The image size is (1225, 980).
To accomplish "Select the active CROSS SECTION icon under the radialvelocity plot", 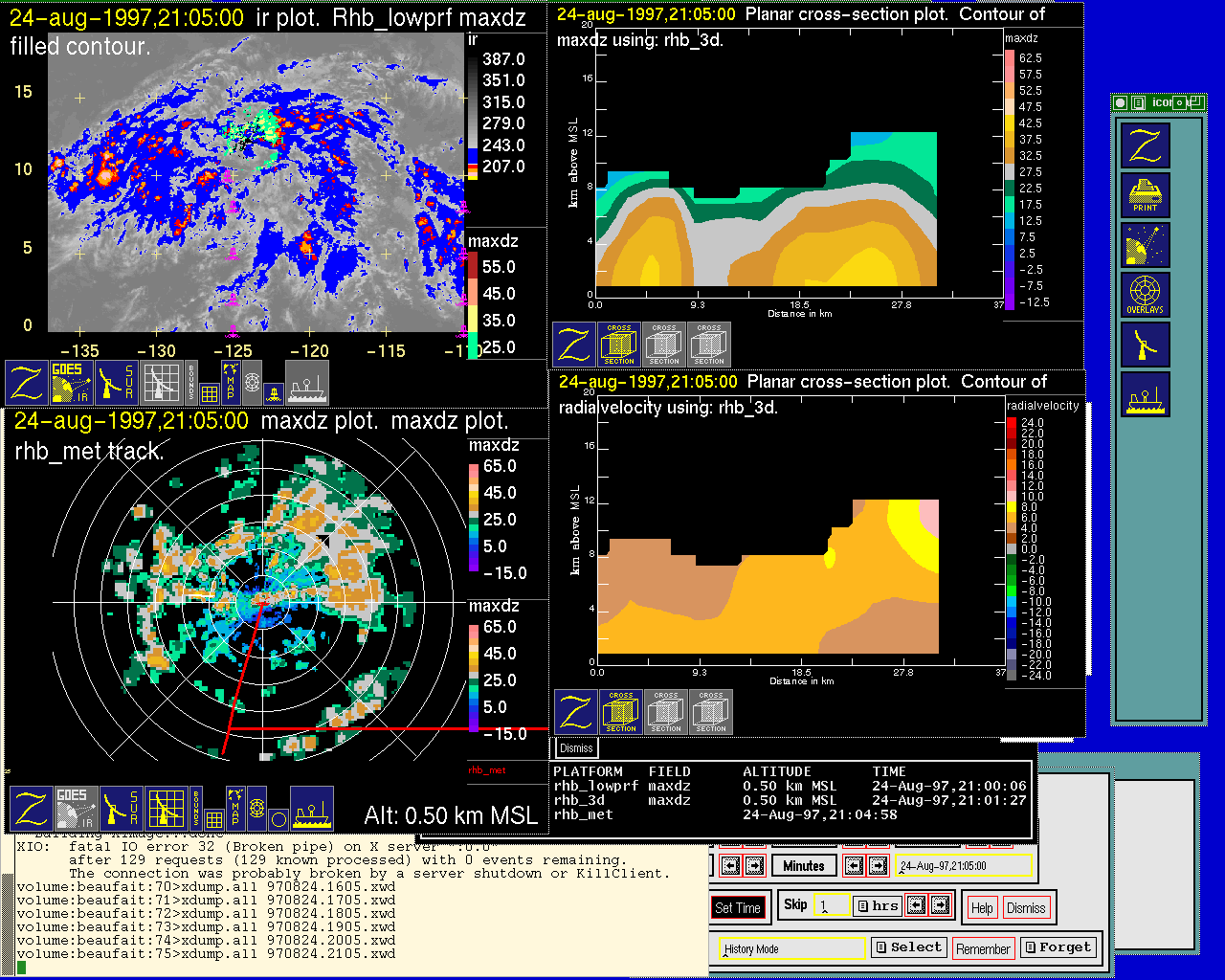I will [x=621, y=712].
